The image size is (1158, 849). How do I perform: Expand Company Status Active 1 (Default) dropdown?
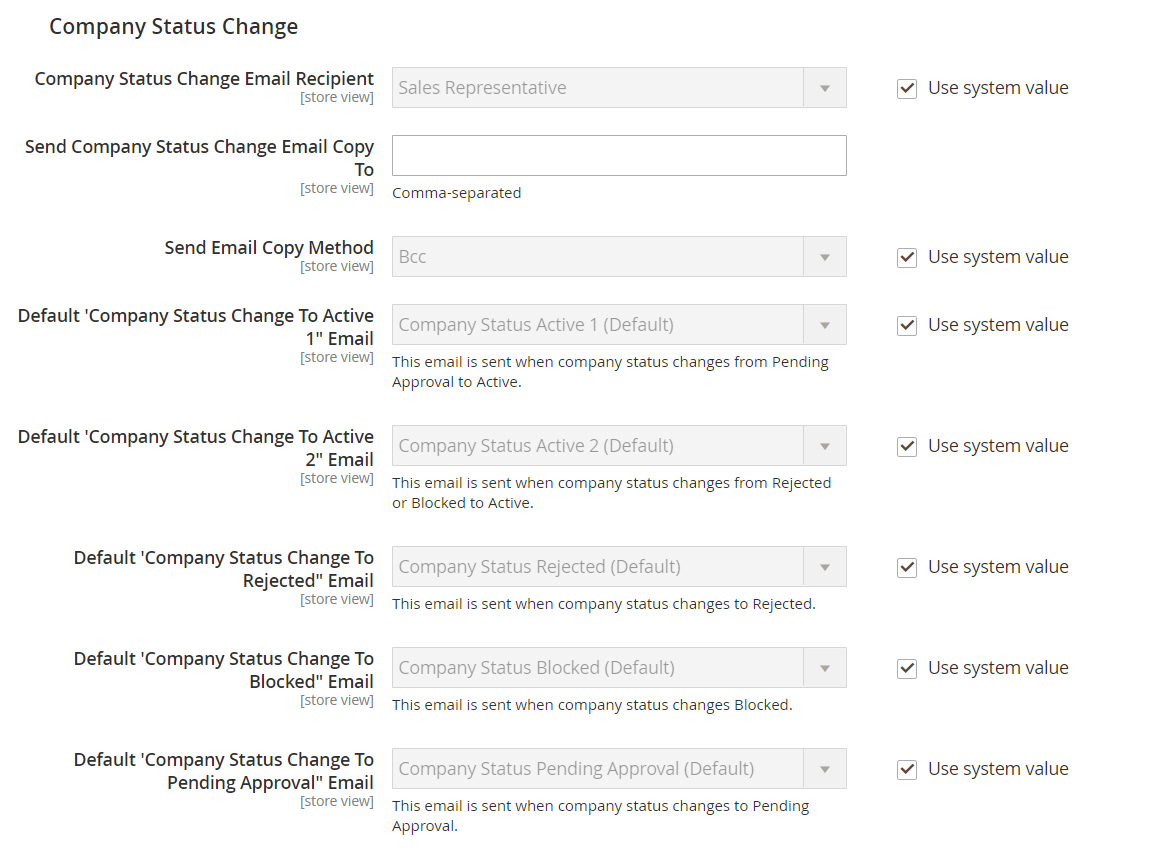coord(619,325)
